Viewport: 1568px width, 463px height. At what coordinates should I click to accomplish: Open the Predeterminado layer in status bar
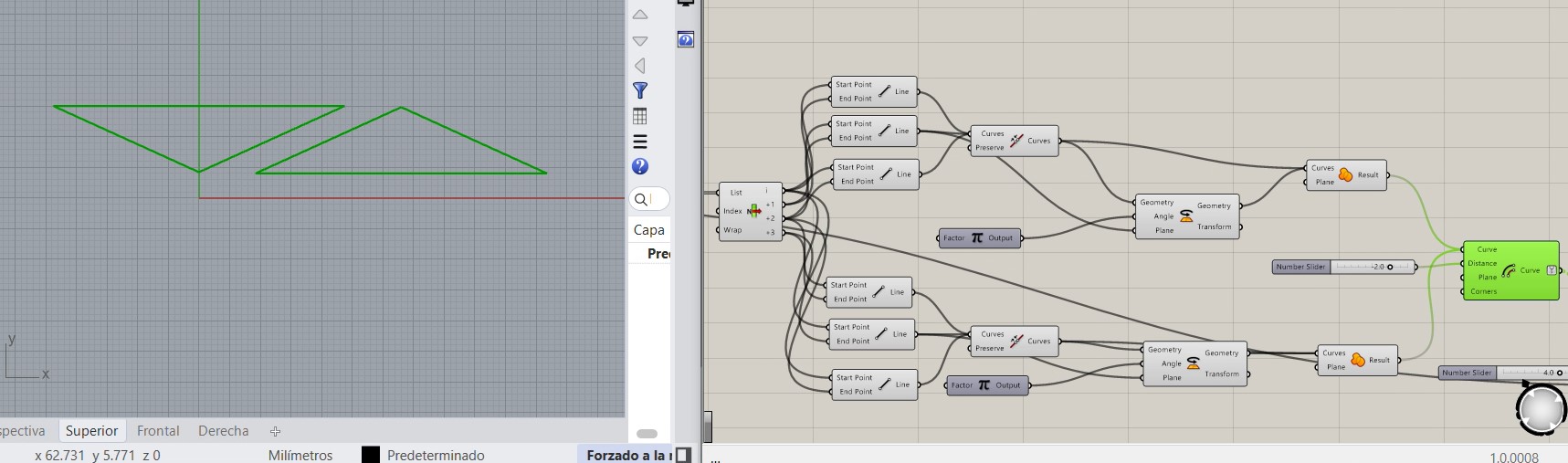(436, 455)
